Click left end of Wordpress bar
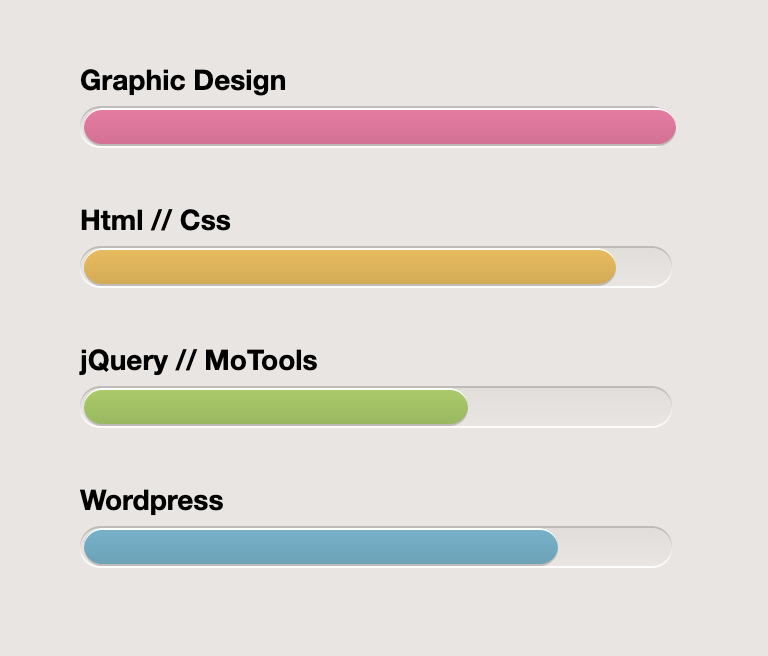Screen dimensions: 768x656 pos(95,547)
